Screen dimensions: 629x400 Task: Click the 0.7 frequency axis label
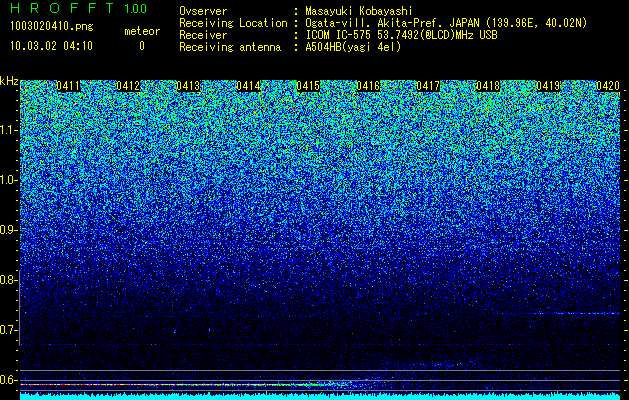click(x=8, y=330)
